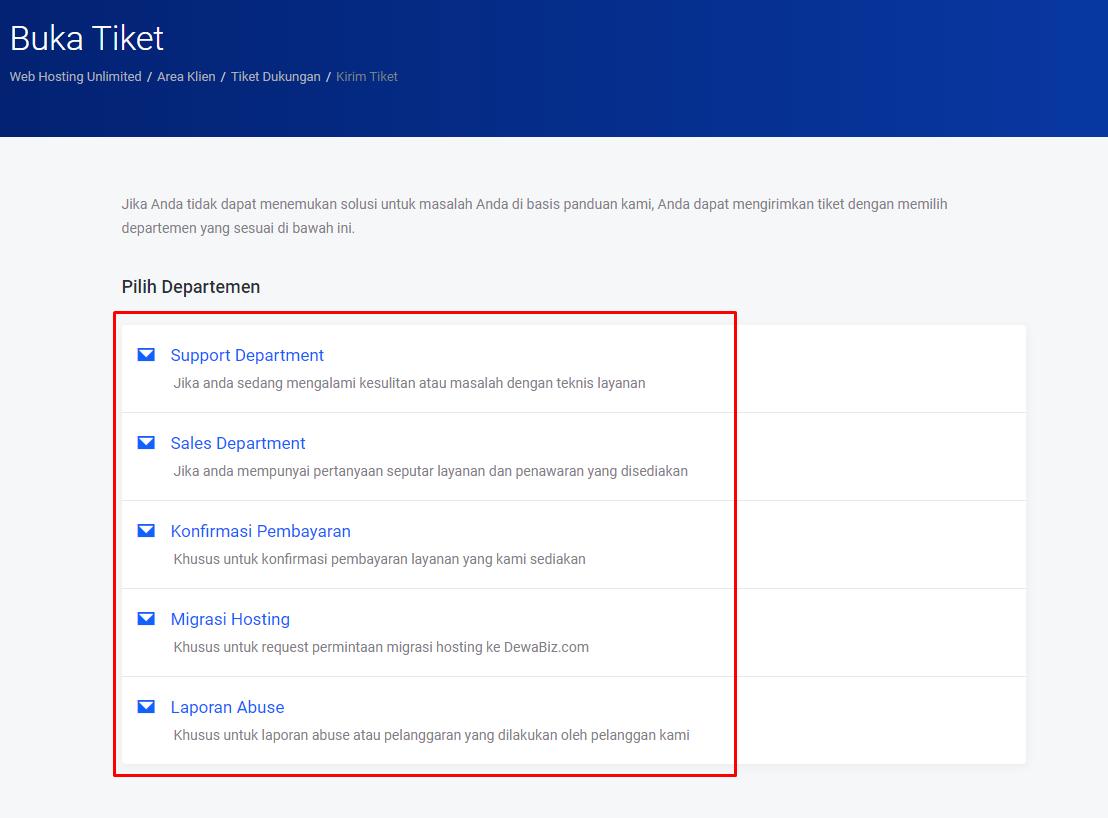Go to Web Hosting Unlimited breadcrumb
This screenshot has width=1108, height=818.
(75, 77)
